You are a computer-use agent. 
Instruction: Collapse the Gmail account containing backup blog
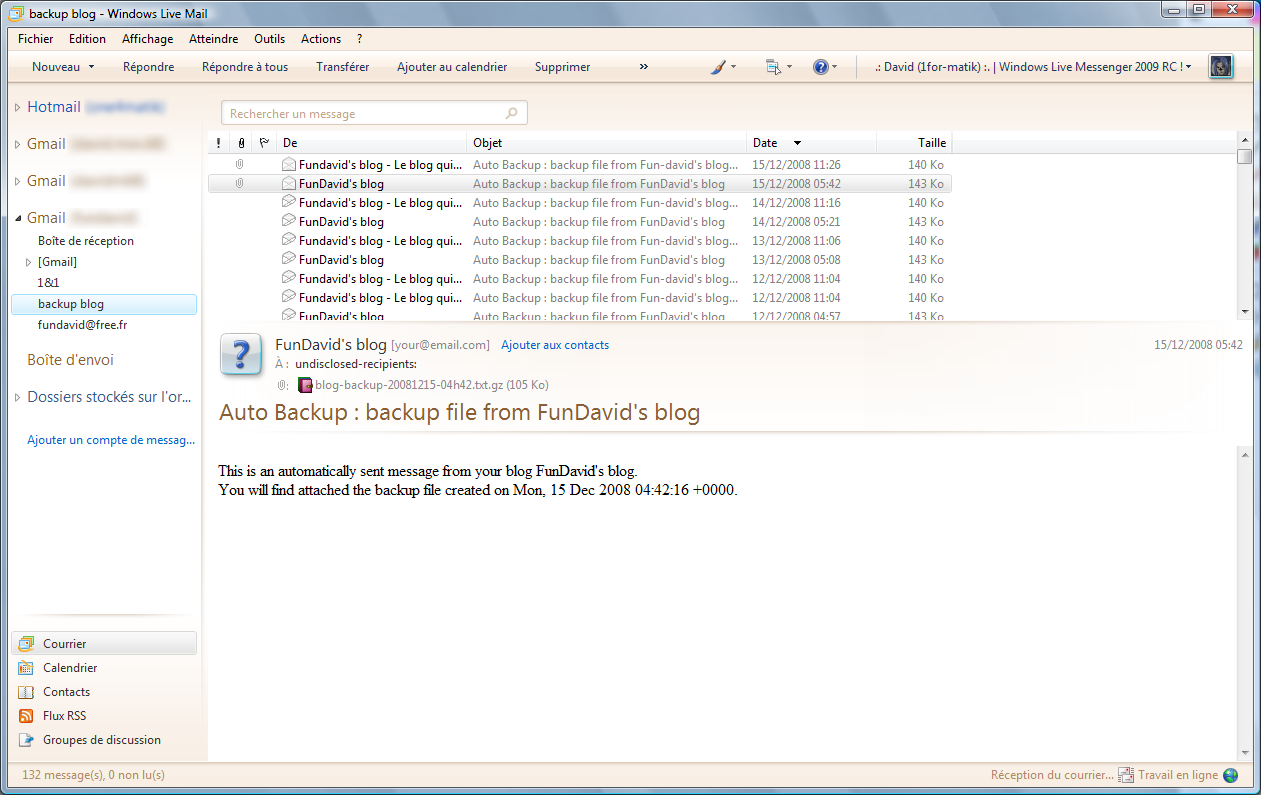point(18,218)
